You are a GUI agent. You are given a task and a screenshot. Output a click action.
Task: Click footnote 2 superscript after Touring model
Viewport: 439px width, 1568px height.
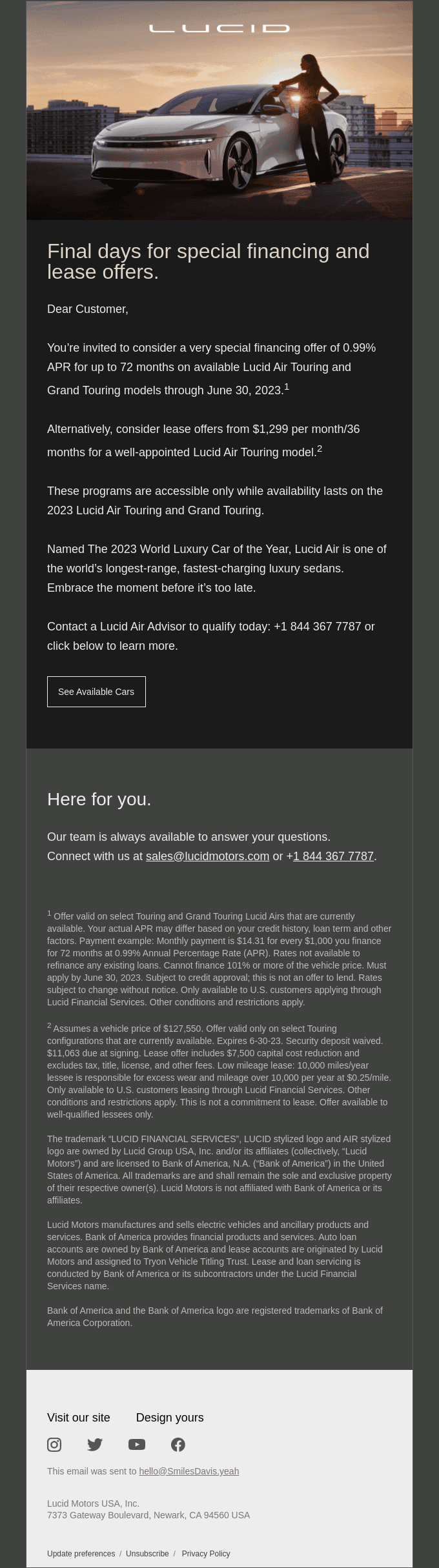(x=320, y=448)
